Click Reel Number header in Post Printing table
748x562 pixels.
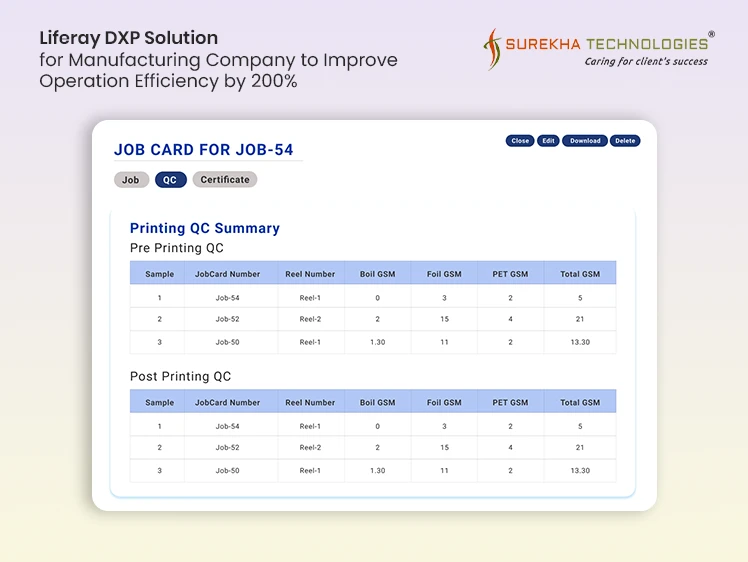click(310, 402)
